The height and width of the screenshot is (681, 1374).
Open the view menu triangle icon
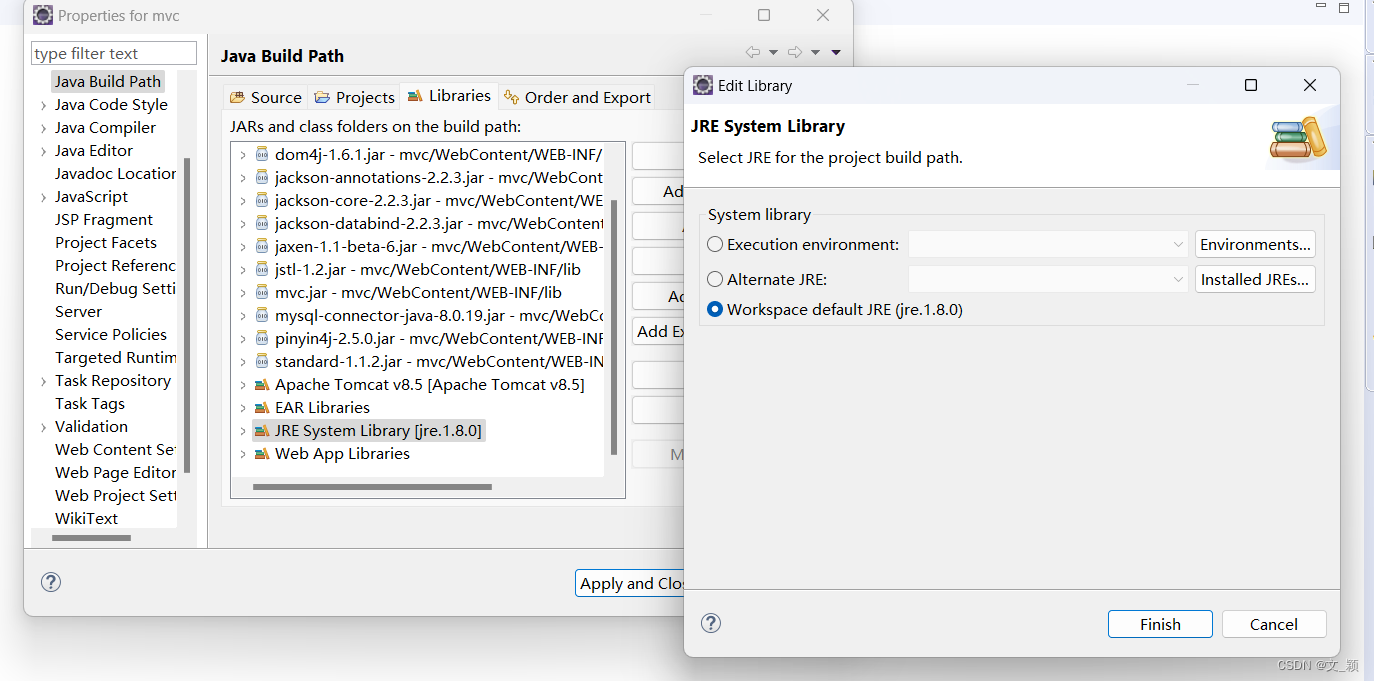pos(836,52)
